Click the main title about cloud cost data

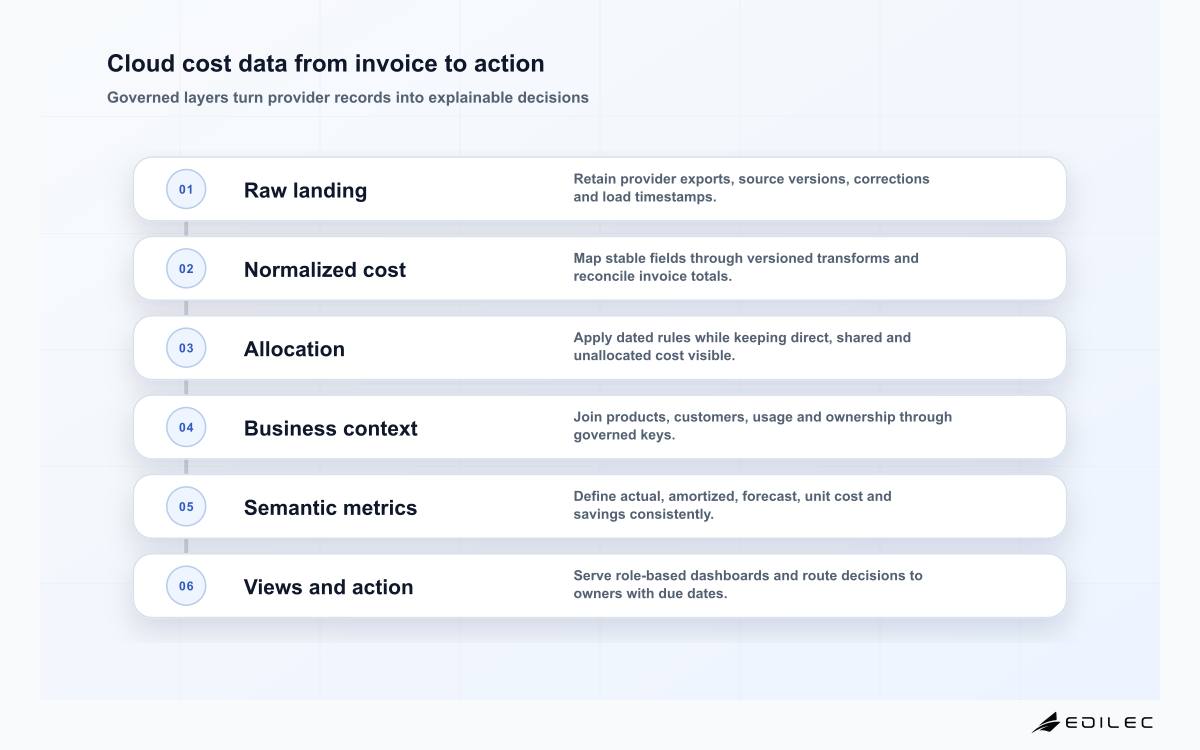tap(326, 63)
